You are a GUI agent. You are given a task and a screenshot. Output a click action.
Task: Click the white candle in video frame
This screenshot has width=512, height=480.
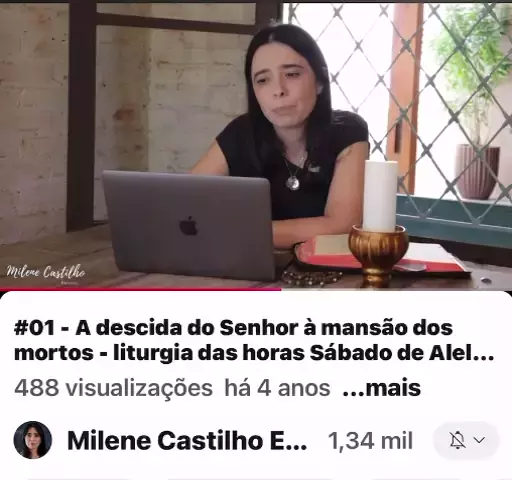click(x=380, y=196)
